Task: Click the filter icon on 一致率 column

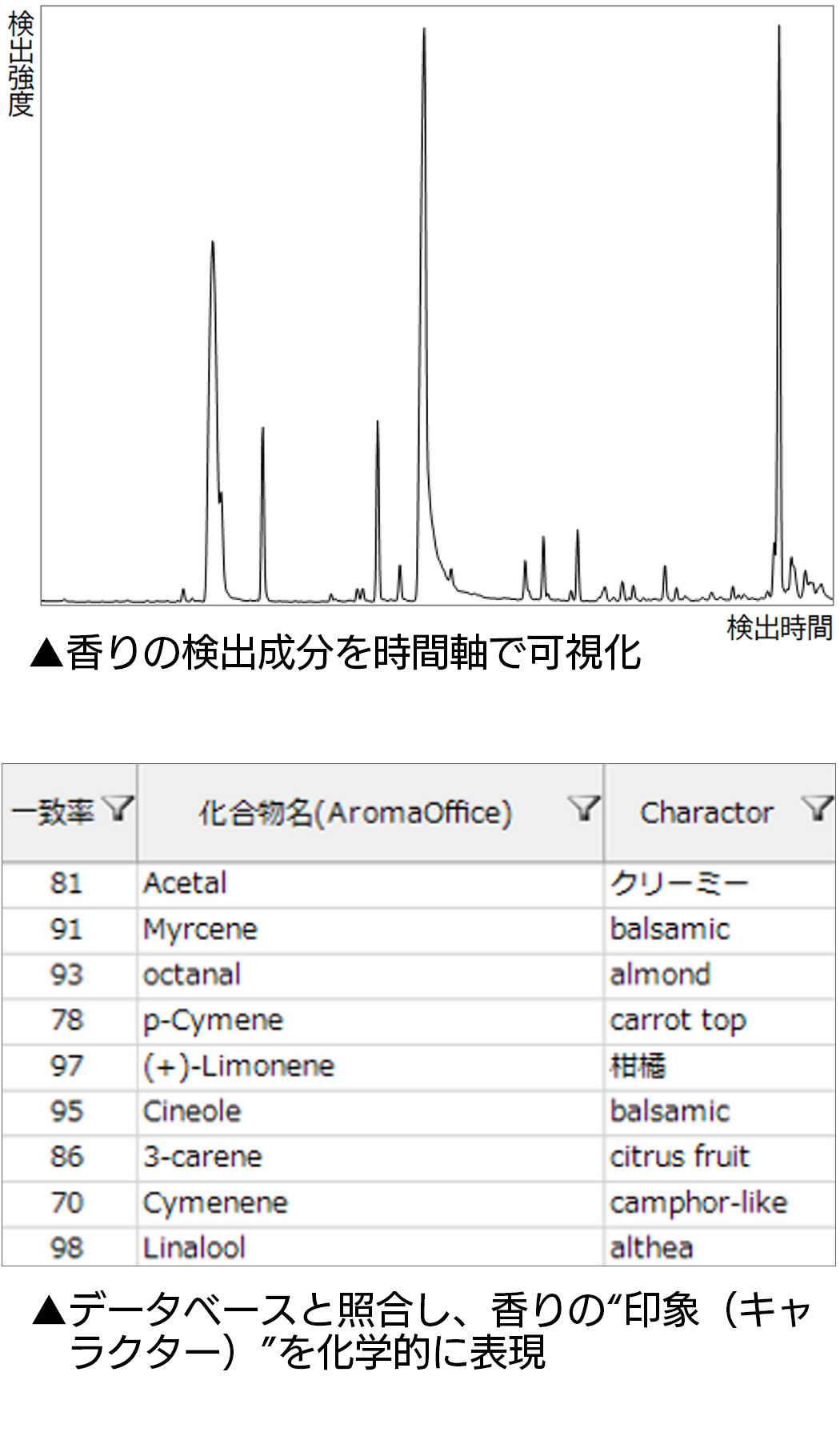Action: point(119,809)
